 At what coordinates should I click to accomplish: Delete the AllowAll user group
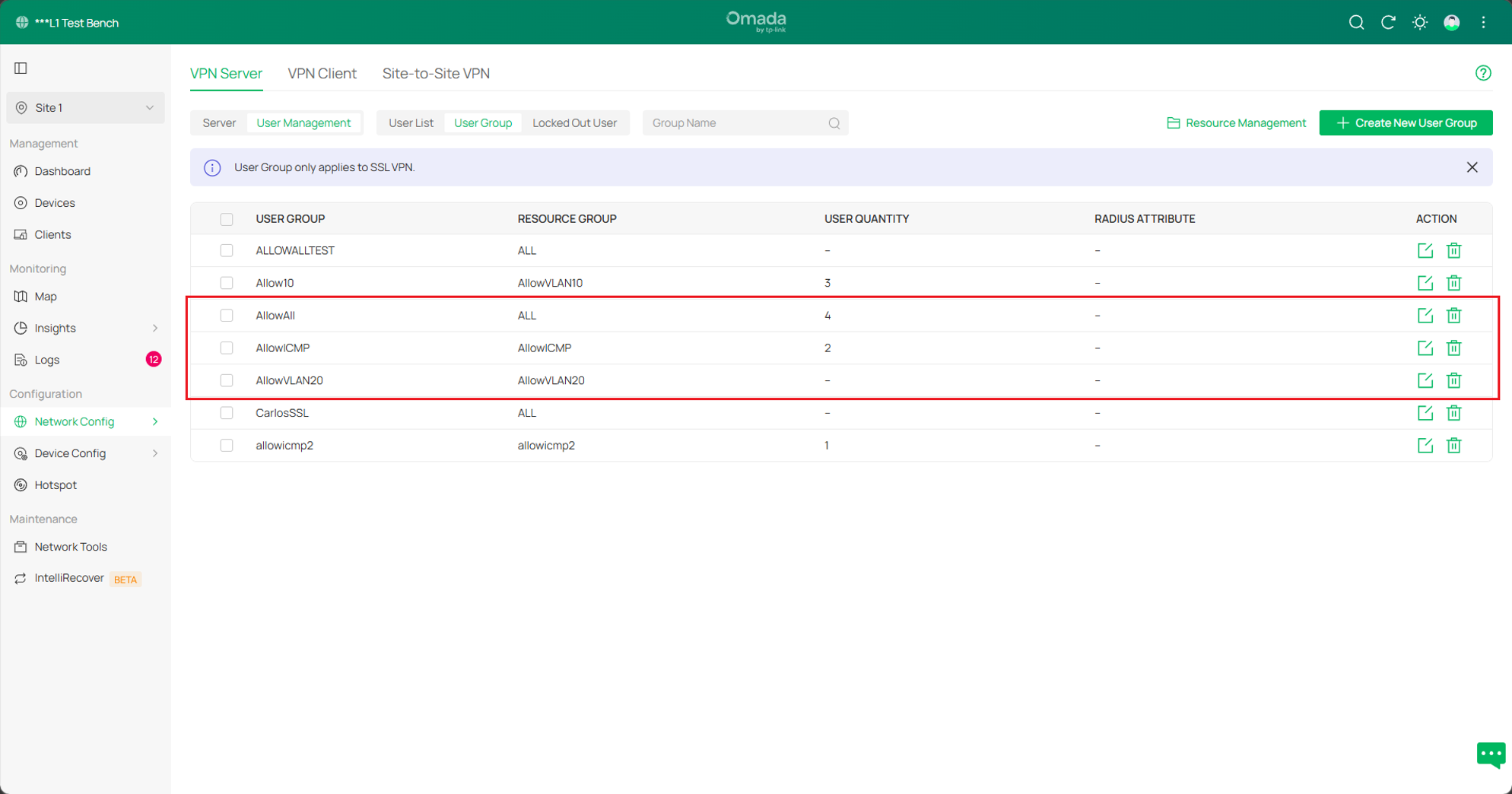pos(1453,316)
